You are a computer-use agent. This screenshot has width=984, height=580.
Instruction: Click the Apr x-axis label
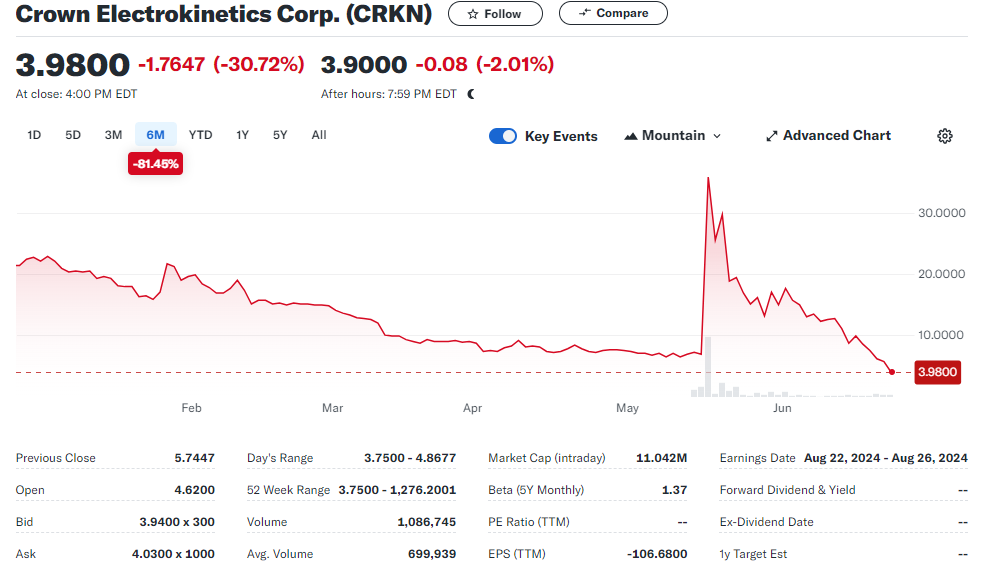(x=473, y=408)
